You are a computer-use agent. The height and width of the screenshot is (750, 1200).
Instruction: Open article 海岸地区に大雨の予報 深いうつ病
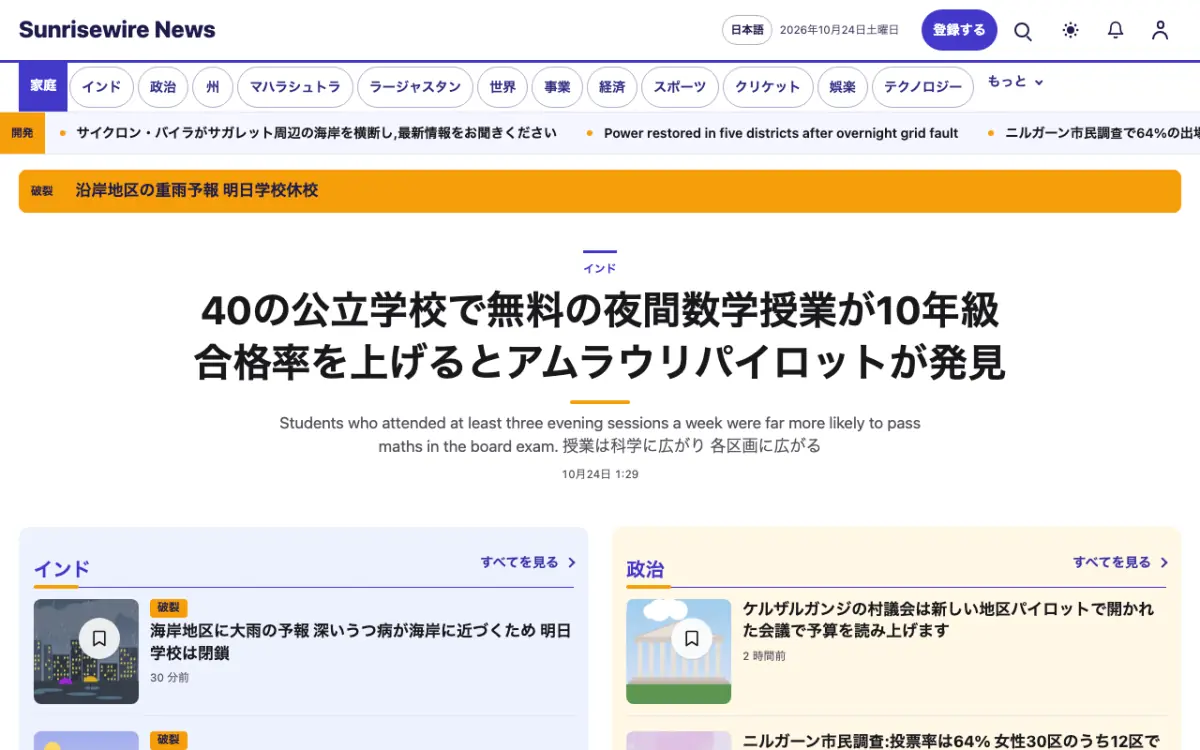click(x=361, y=642)
